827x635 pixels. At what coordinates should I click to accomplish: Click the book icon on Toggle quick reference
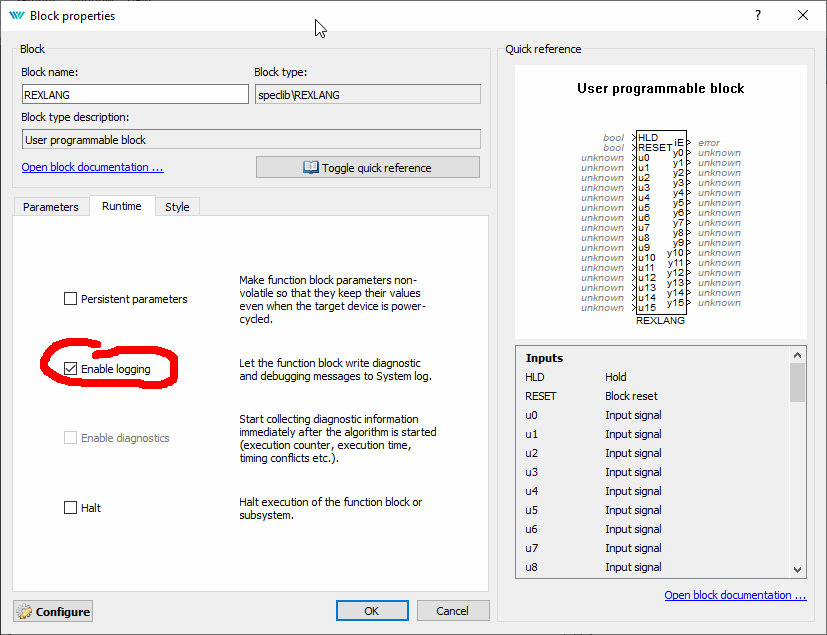pos(311,168)
